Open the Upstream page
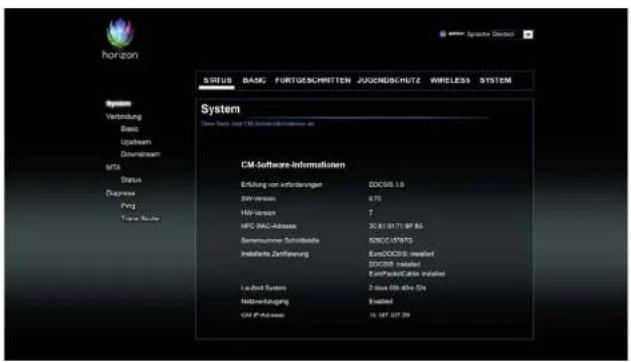This screenshot has height=362, width=631. tap(136, 142)
